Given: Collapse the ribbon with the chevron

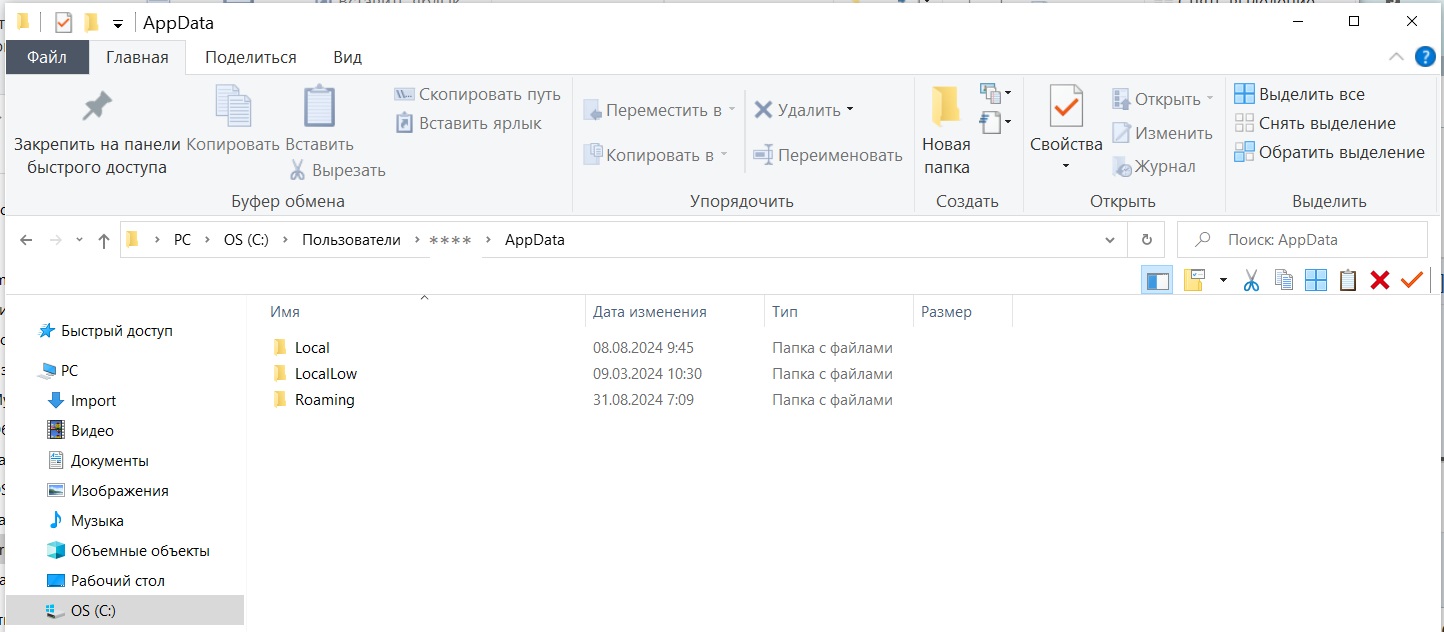Looking at the screenshot, I should click(1396, 57).
